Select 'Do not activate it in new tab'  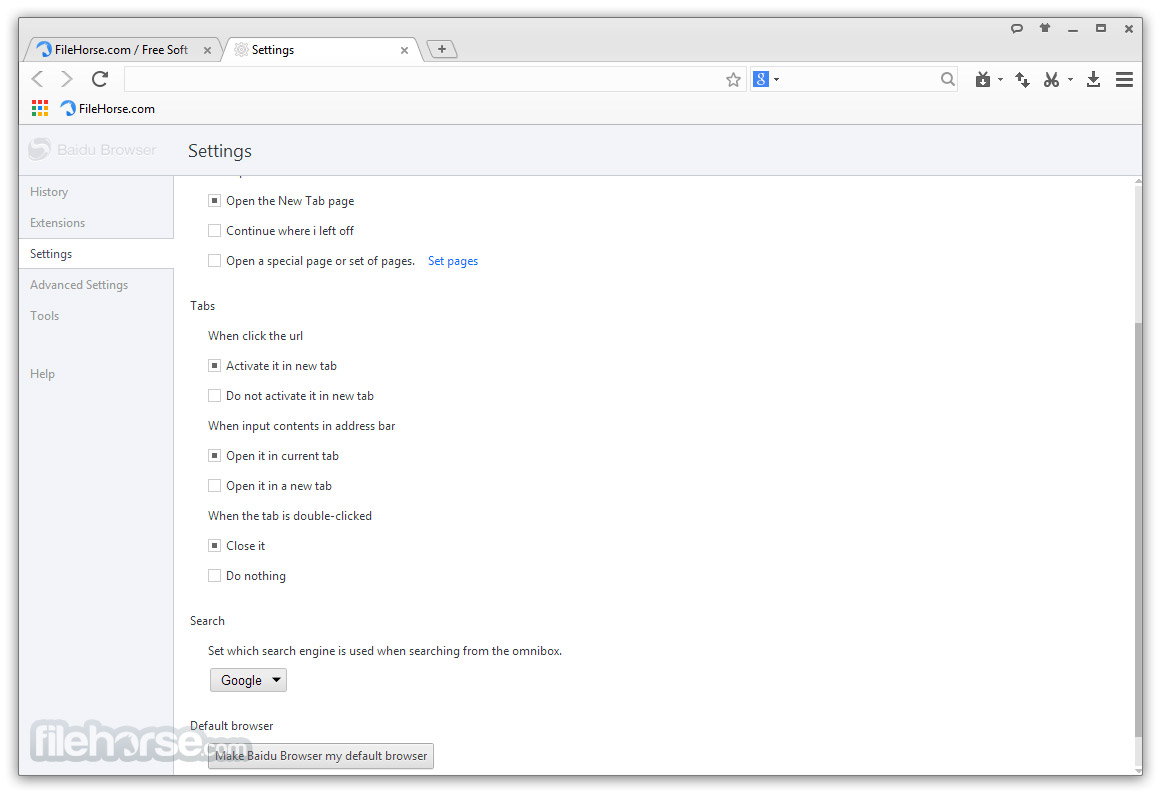[215, 396]
